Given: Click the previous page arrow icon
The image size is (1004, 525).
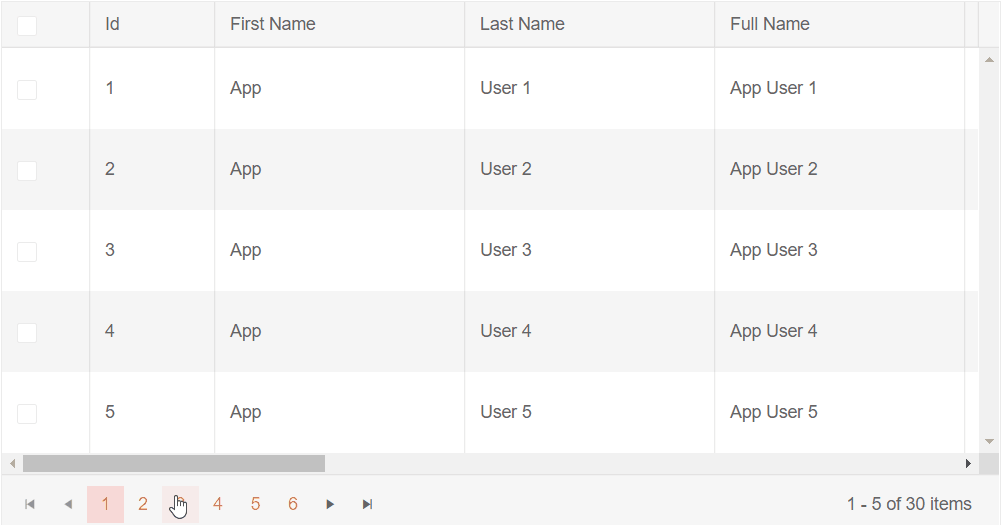Looking at the screenshot, I should pyautogui.click(x=68, y=505).
